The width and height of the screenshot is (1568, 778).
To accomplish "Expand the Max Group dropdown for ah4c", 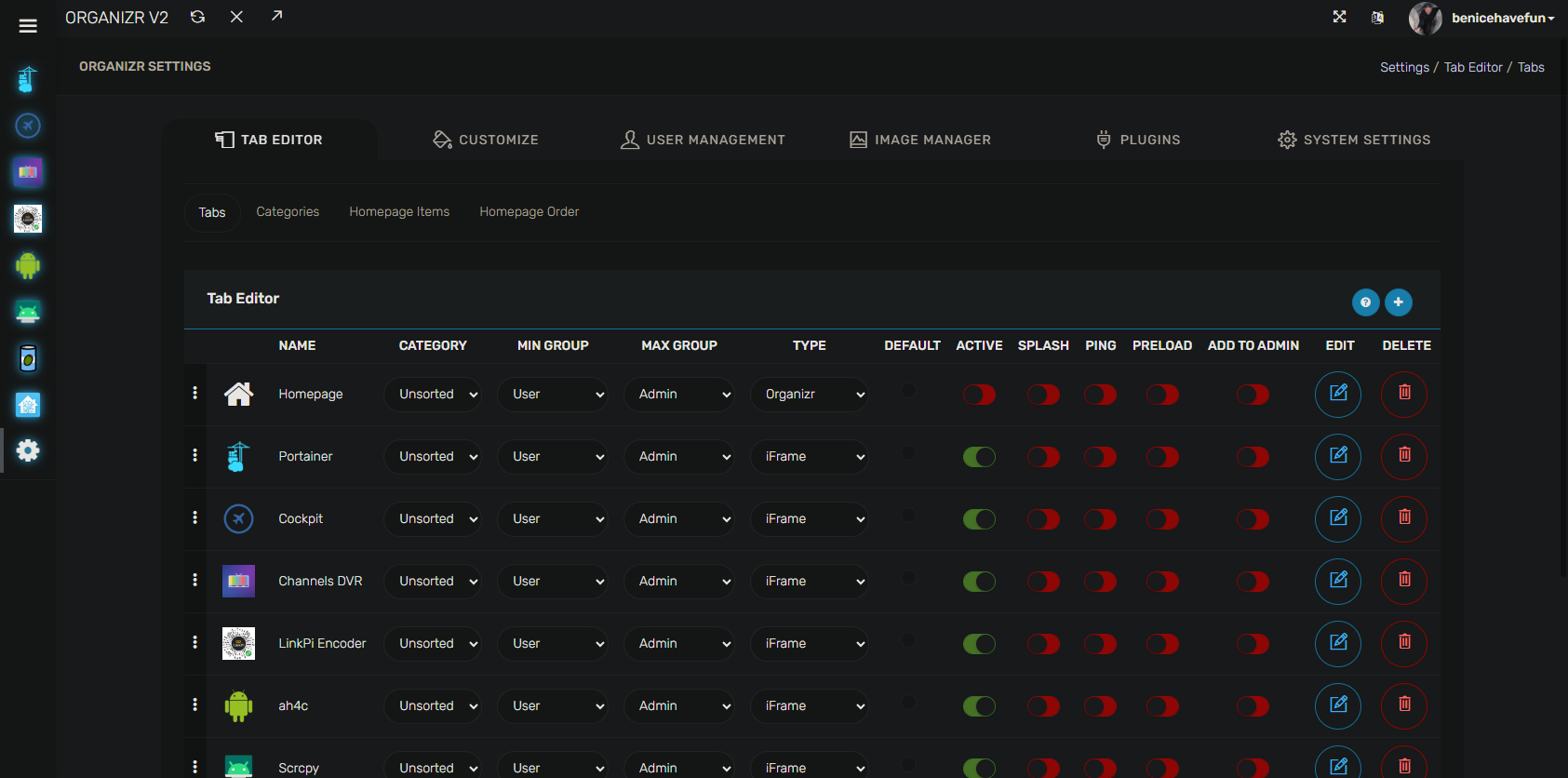I will click(x=679, y=706).
